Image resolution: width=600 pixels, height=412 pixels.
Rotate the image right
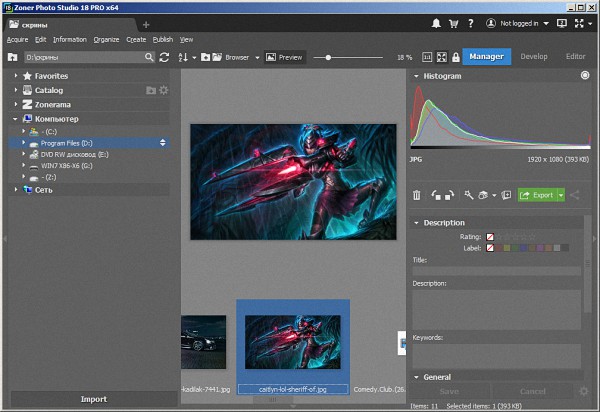click(x=449, y=195)
